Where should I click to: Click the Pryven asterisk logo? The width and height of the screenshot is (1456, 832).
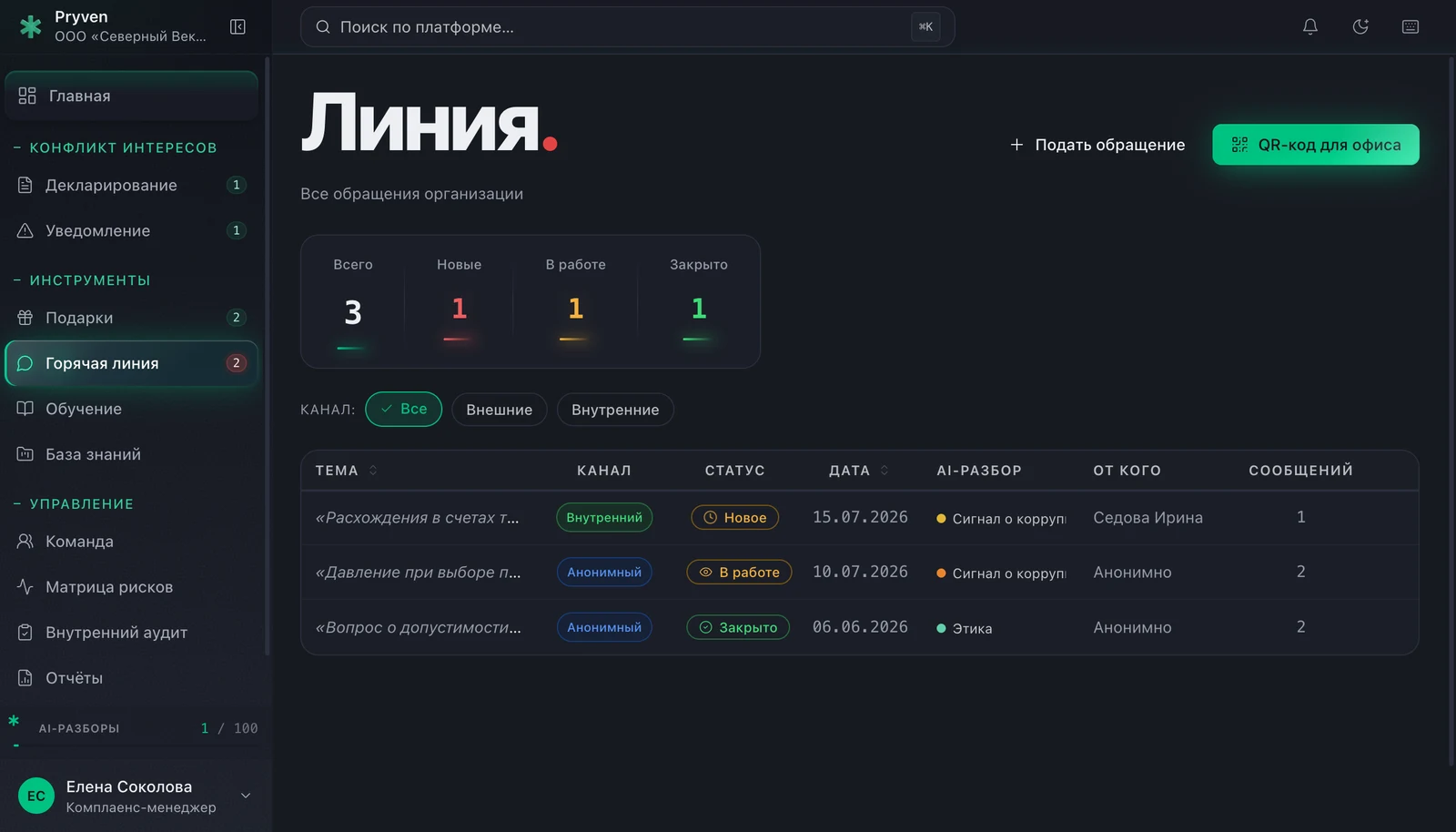click(x=31, y=26)
